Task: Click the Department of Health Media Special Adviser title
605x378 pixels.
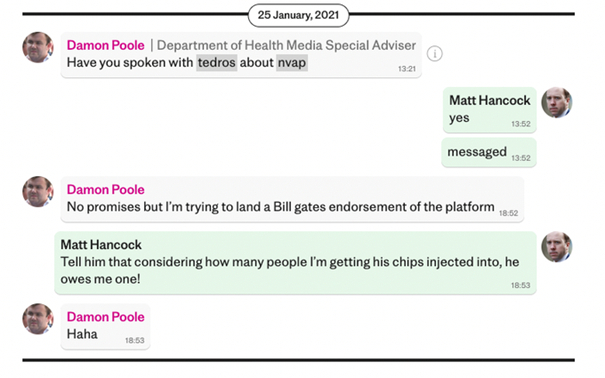Action: coord(286,45)
